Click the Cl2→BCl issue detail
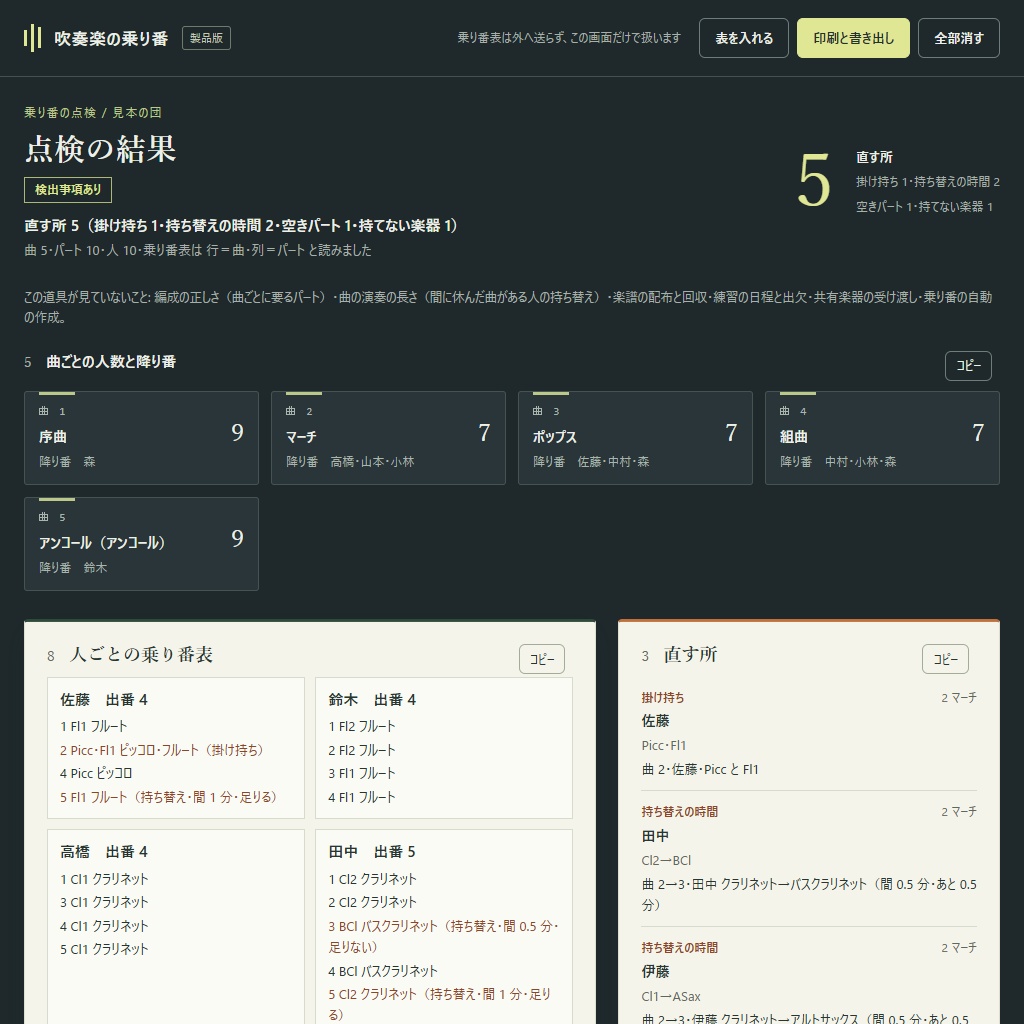Viewport: 1024px width, 1024px height. [666, 860]
